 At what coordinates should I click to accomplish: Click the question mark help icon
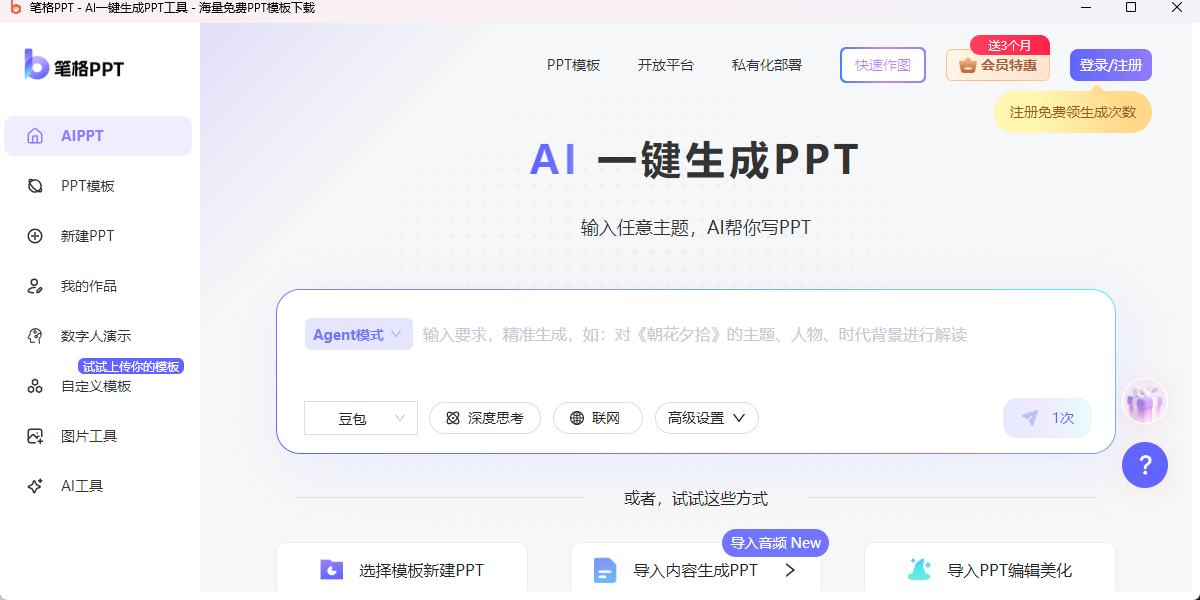(x=1145, y=464)
